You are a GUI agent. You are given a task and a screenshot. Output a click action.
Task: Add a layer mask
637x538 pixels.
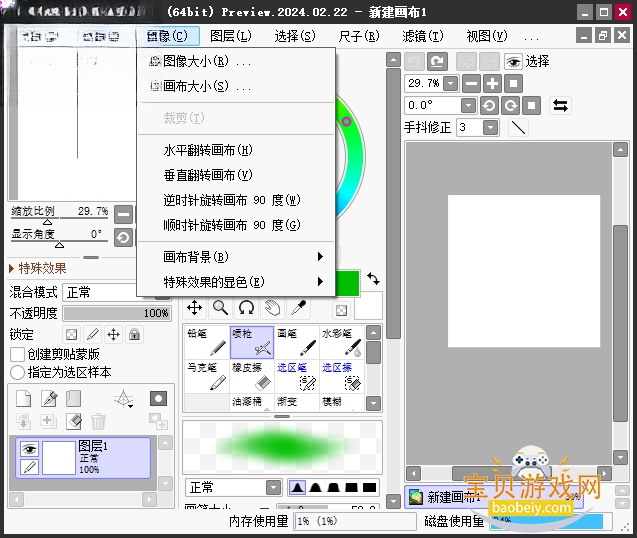(158, 399)
